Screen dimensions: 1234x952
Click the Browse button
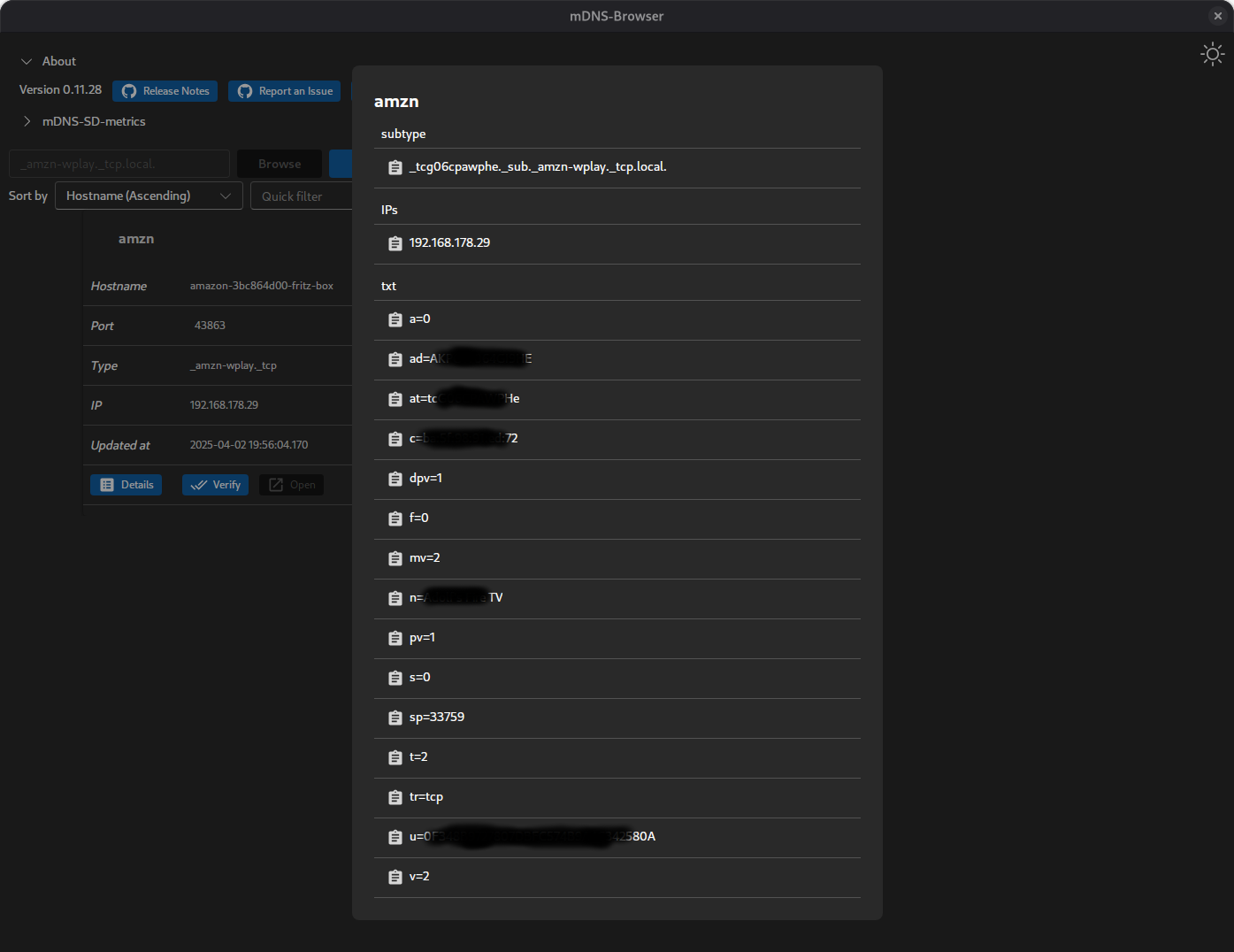pyautogui.click(x=280, y=164)
